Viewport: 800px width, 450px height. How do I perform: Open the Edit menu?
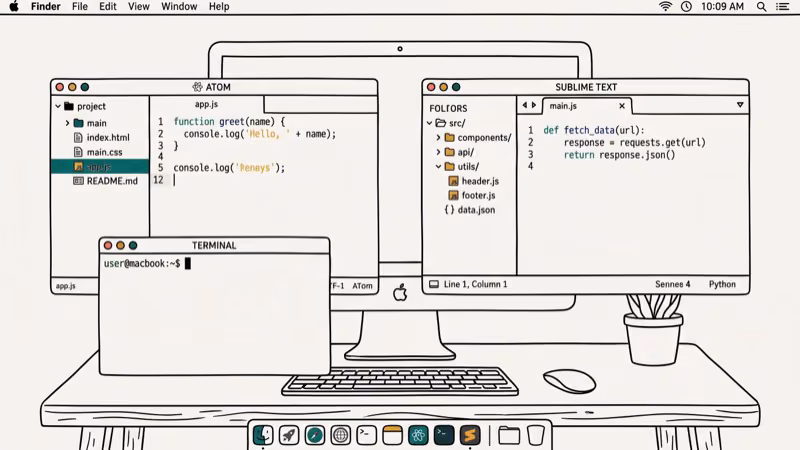pyautogui.click(x=108, y=7)
